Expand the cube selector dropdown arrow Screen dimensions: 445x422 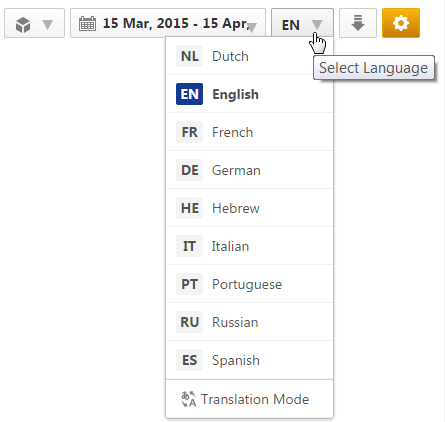[48, 24]
